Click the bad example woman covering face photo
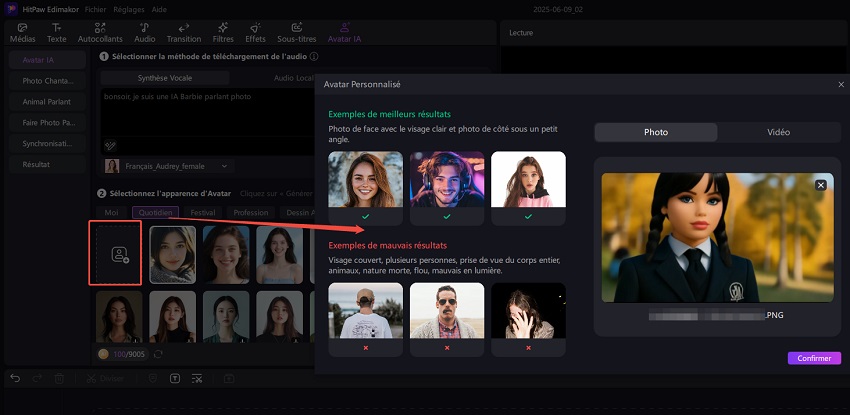This screenshot has width=850, height=415. coord(528,311)
